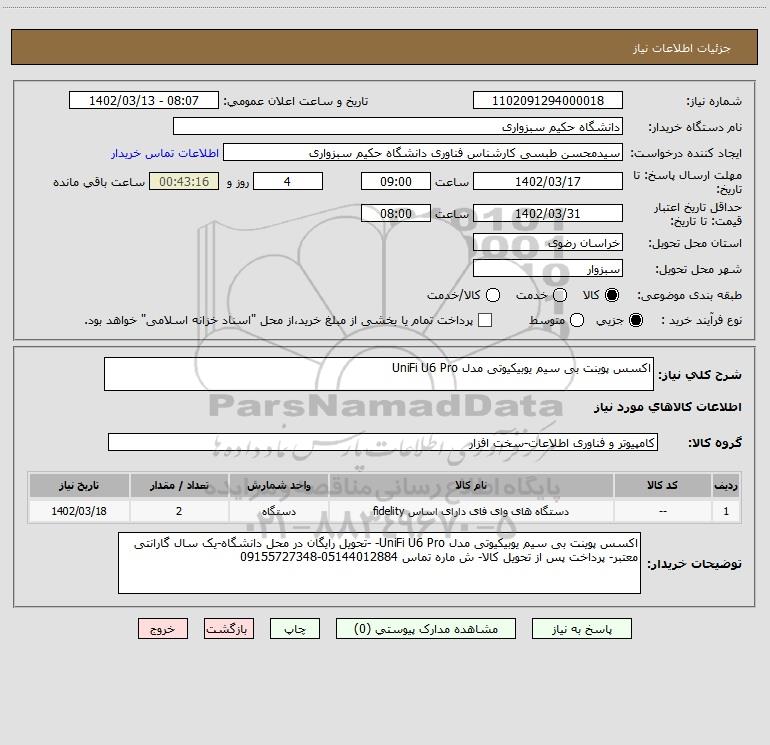
Task: Click the quantity cell showing 2
Action: [x=179, y=511]
